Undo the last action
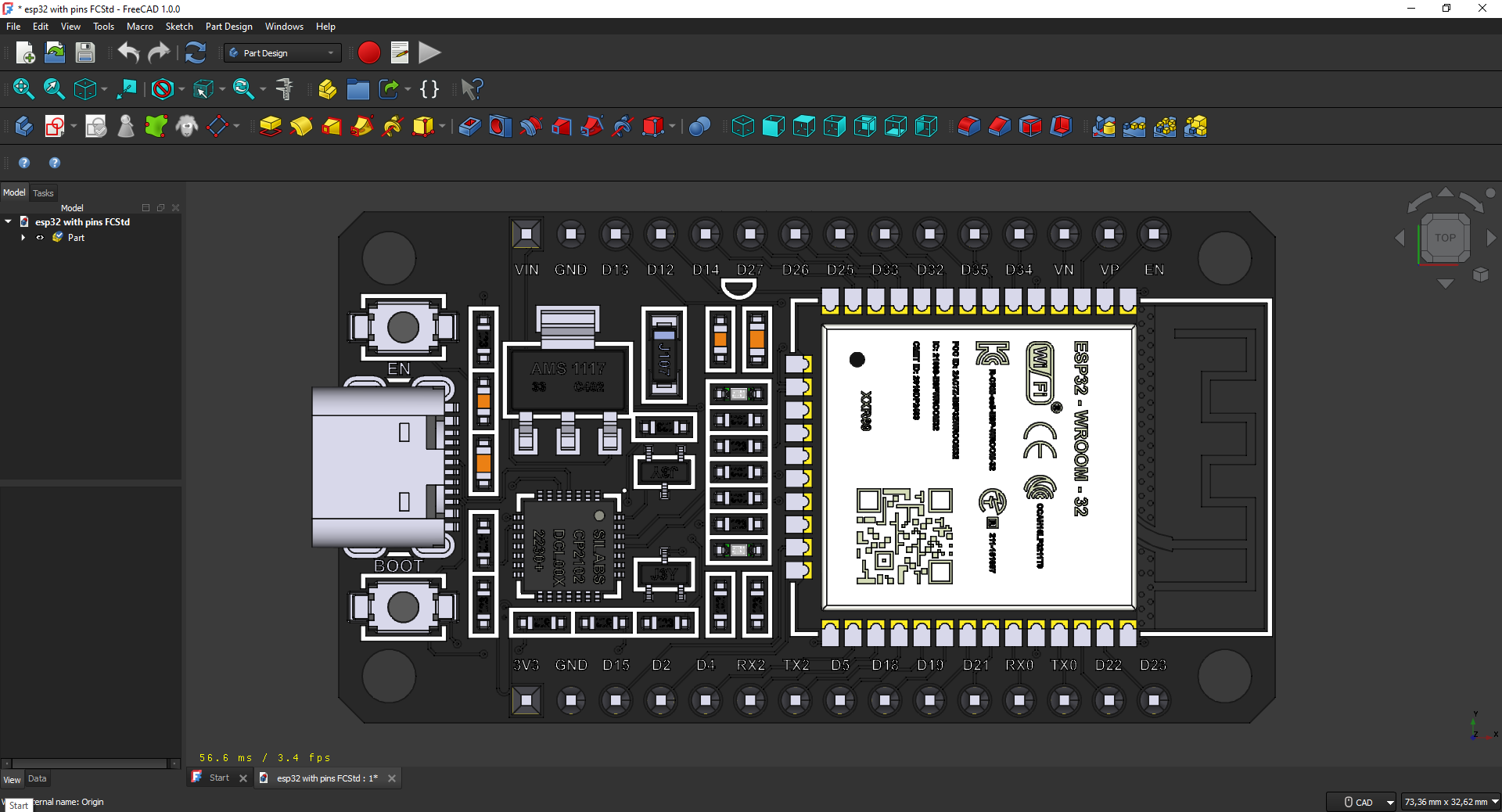The image size is (1502, 812). [x=128, y=53]
